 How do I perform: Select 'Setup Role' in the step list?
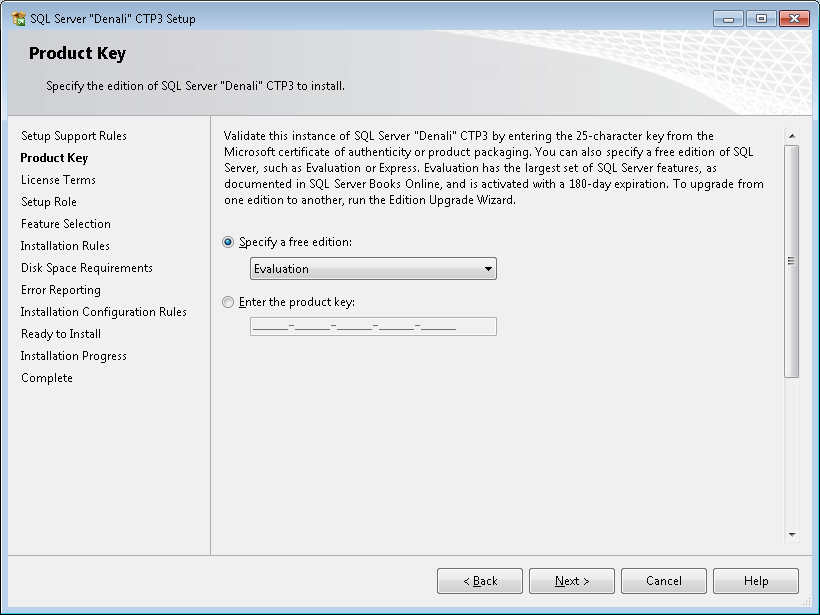point(49,202)
